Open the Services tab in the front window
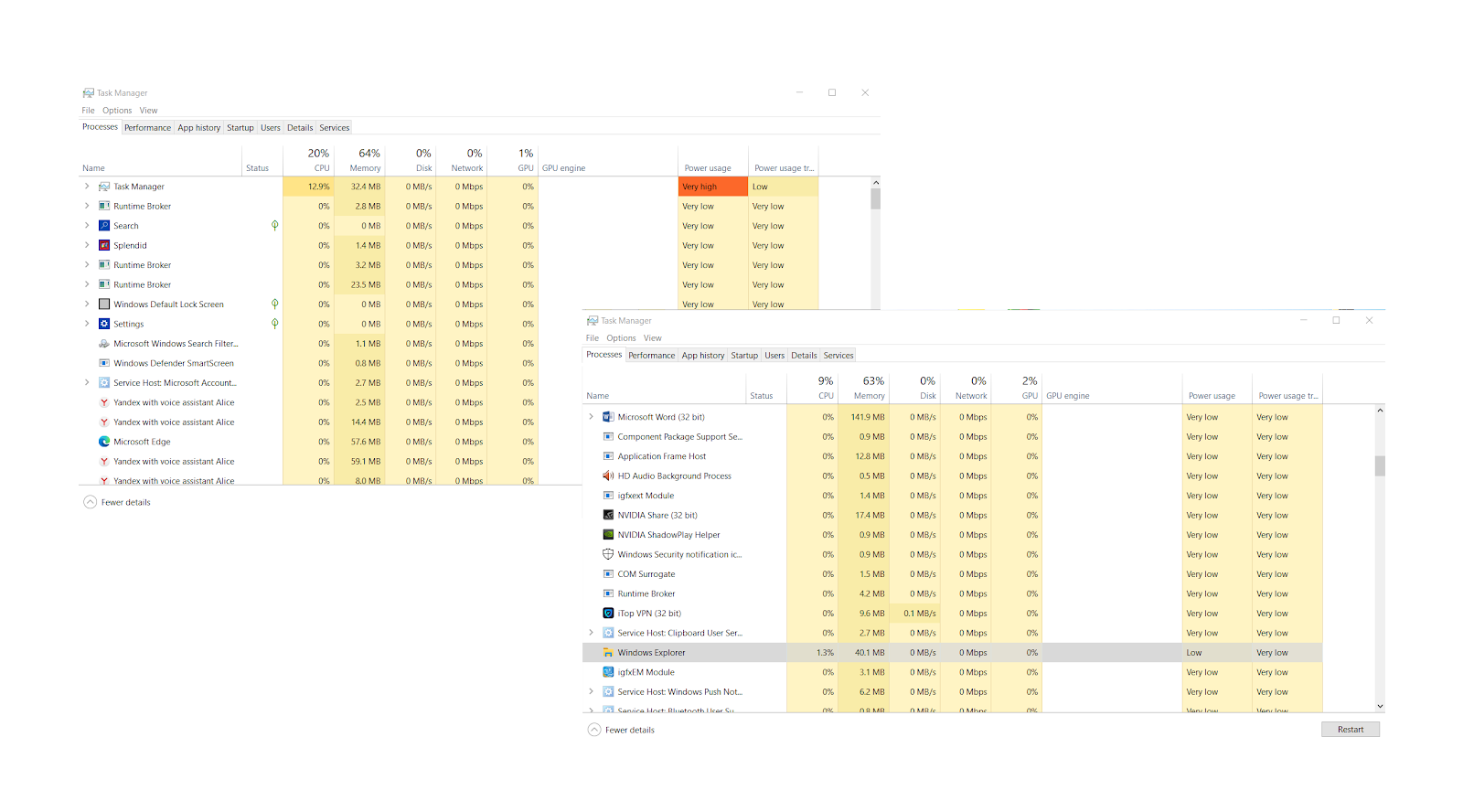Screen dimensions: 1463x812 pyautogui.click(x=838, y=356)
